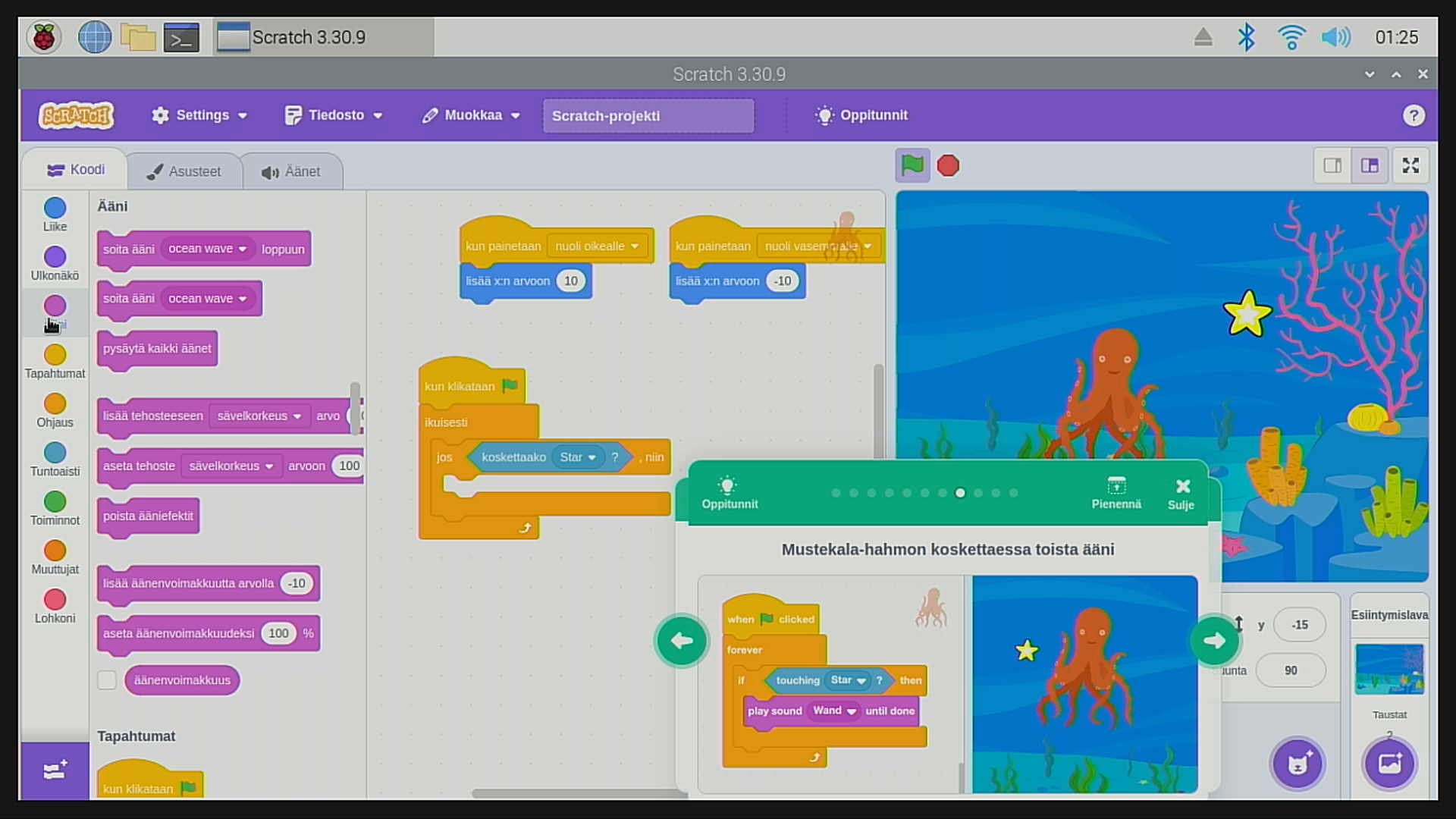Open Wi-Fi network tray menu
Screen dimensions: 1456x819
tap(1291, 37)
